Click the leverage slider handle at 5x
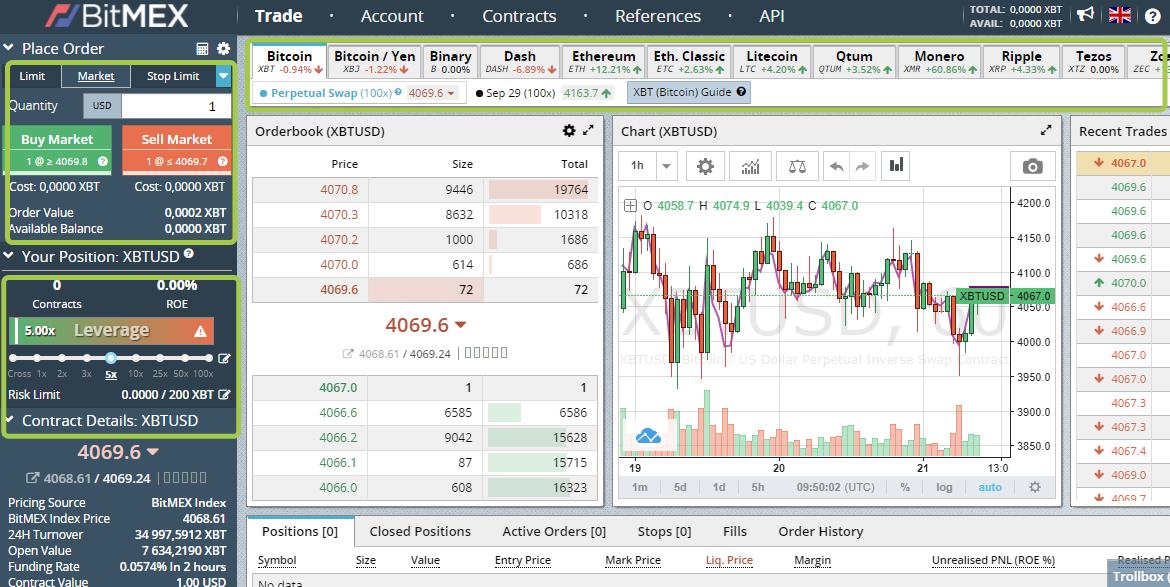1170x587 pixels. tap(110, 358)
